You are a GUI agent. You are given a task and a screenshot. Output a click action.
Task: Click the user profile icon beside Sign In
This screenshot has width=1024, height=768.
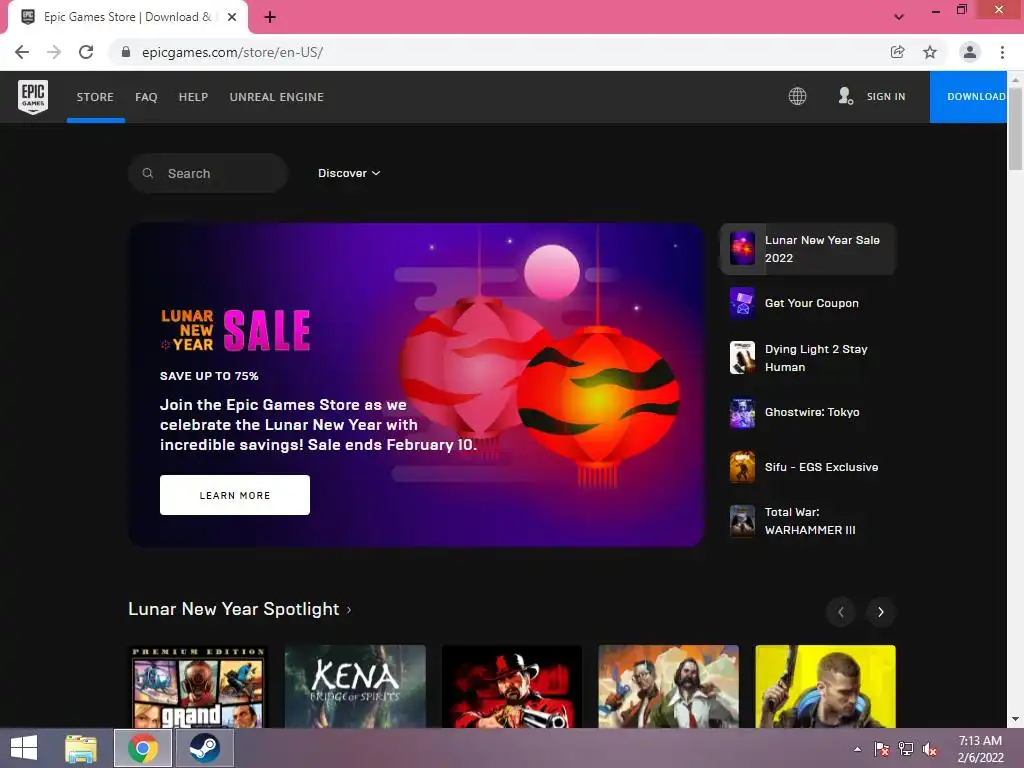click(x=846, y=97)
